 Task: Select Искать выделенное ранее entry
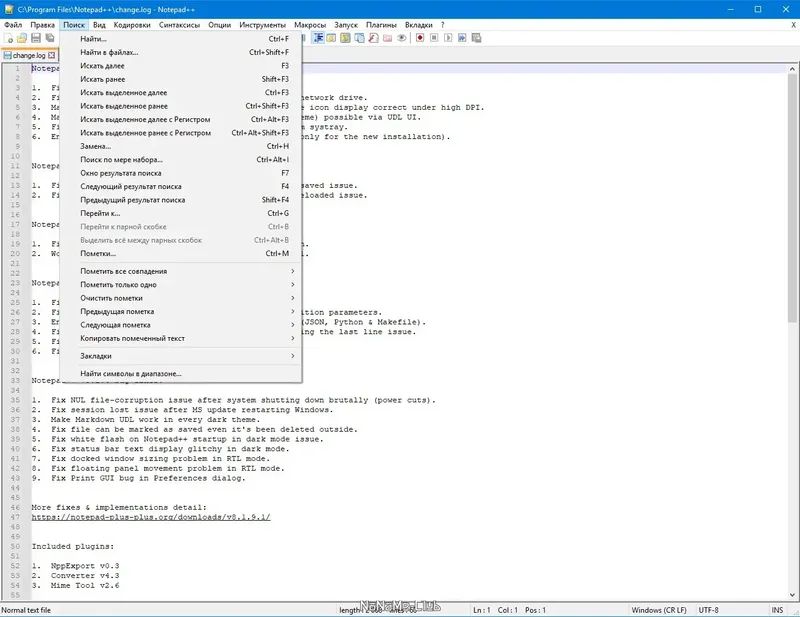[x=181, y=106]
